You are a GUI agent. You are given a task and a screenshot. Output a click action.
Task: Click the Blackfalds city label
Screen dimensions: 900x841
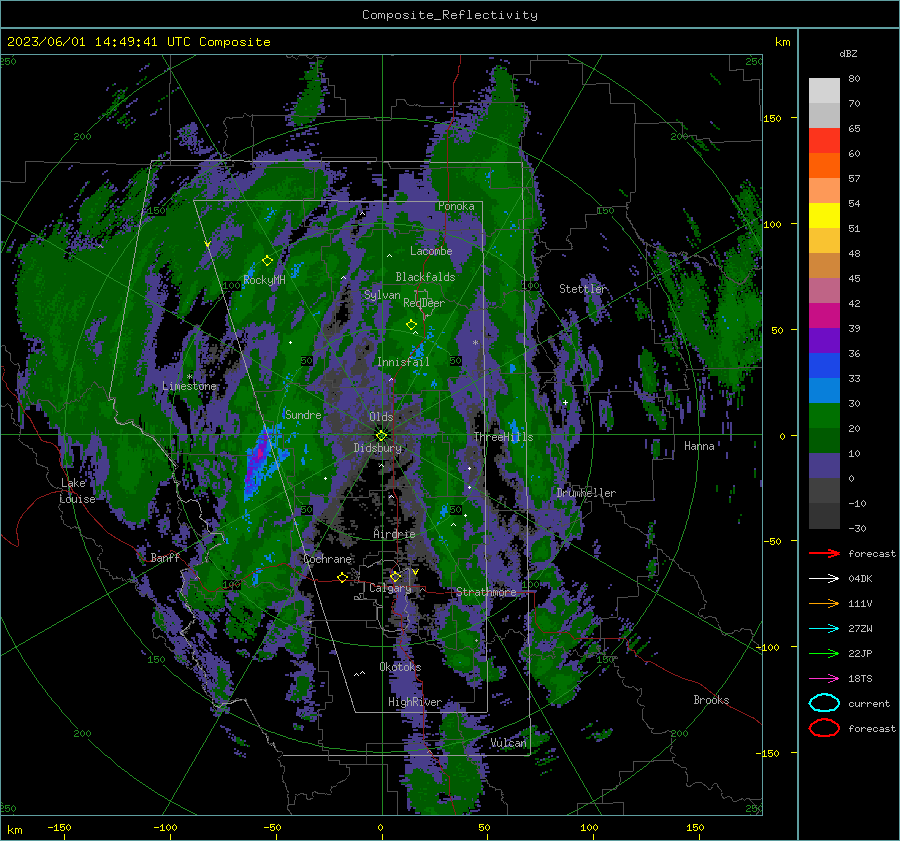425,277
